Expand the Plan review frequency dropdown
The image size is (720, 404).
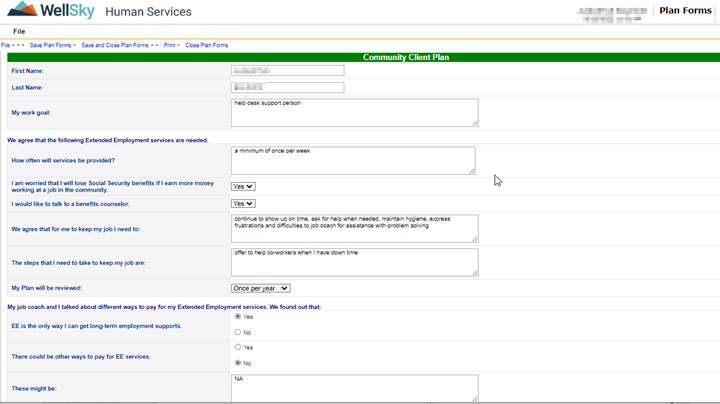coord(260,288)
